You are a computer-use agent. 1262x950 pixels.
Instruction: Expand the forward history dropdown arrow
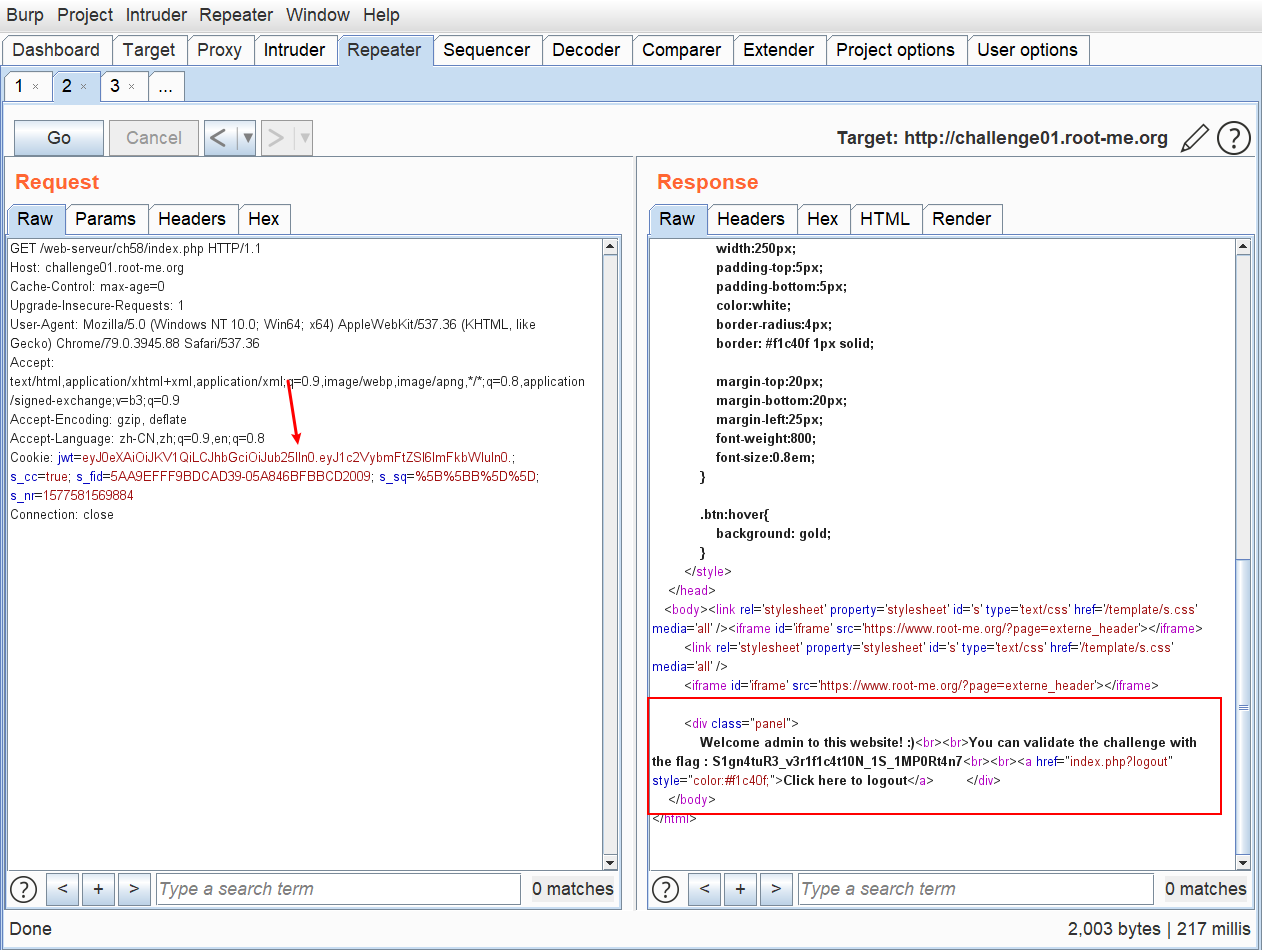coord(305,137)
